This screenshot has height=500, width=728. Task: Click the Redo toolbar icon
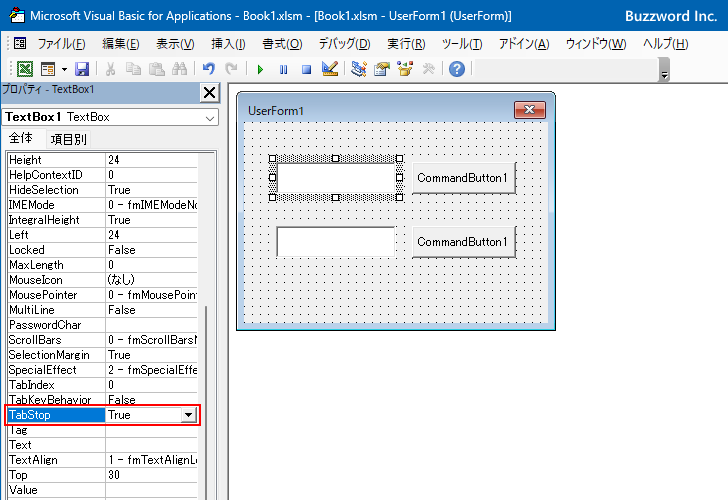pos(231,69)
